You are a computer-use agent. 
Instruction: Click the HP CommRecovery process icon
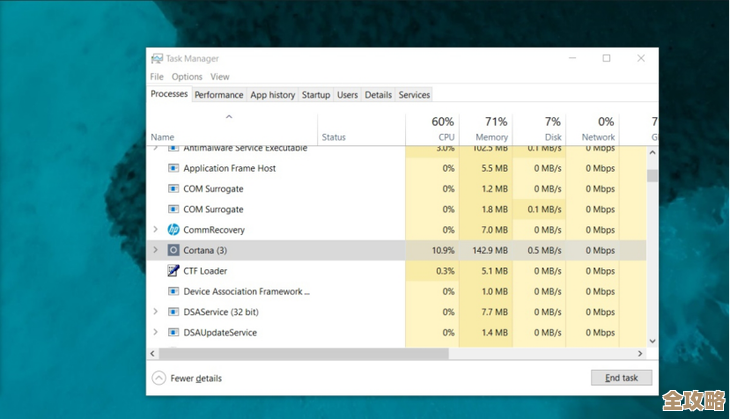click(173, 230)
